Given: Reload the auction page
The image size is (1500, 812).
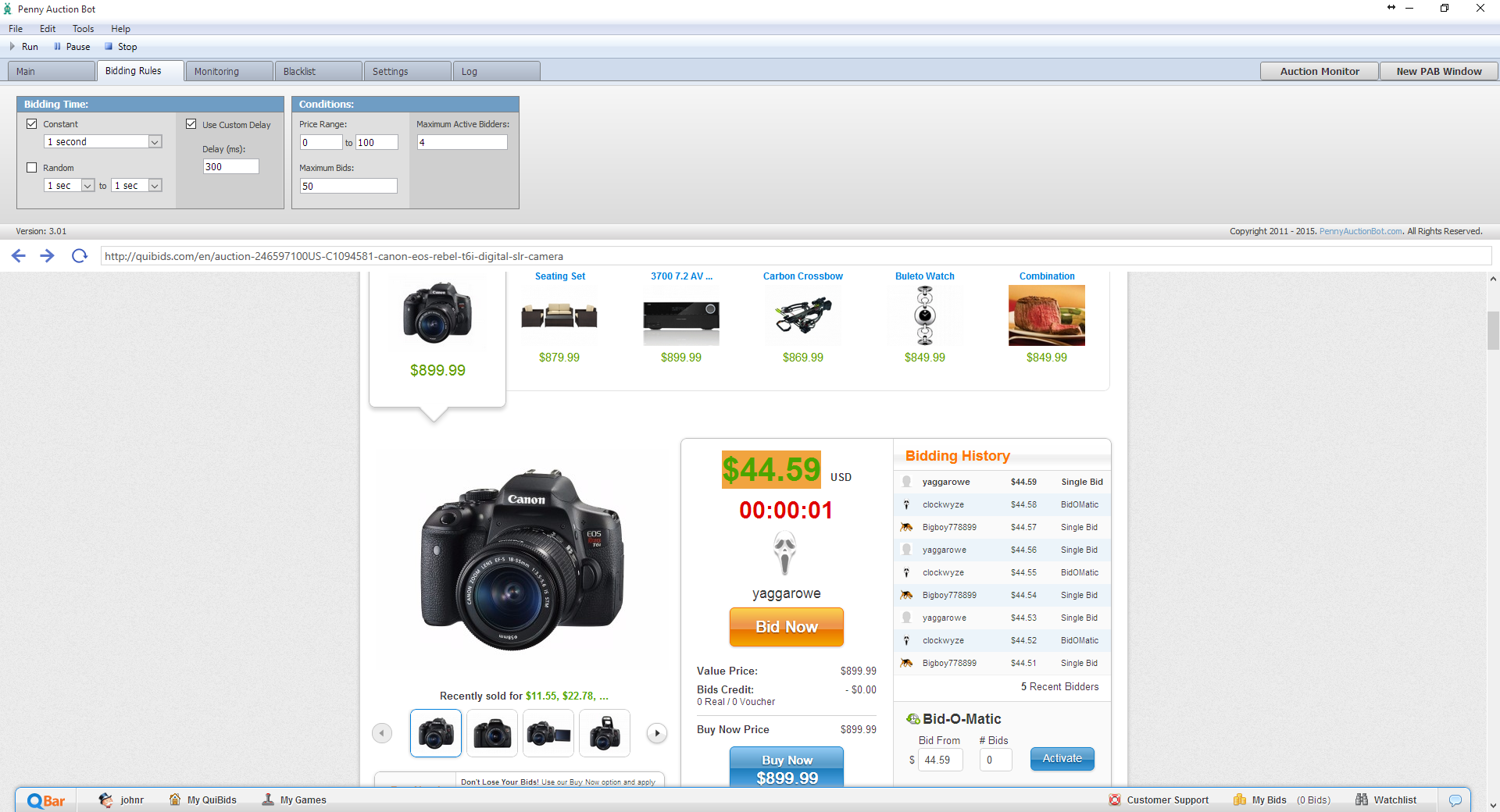Looking at the screenshot, I should 79,255.
